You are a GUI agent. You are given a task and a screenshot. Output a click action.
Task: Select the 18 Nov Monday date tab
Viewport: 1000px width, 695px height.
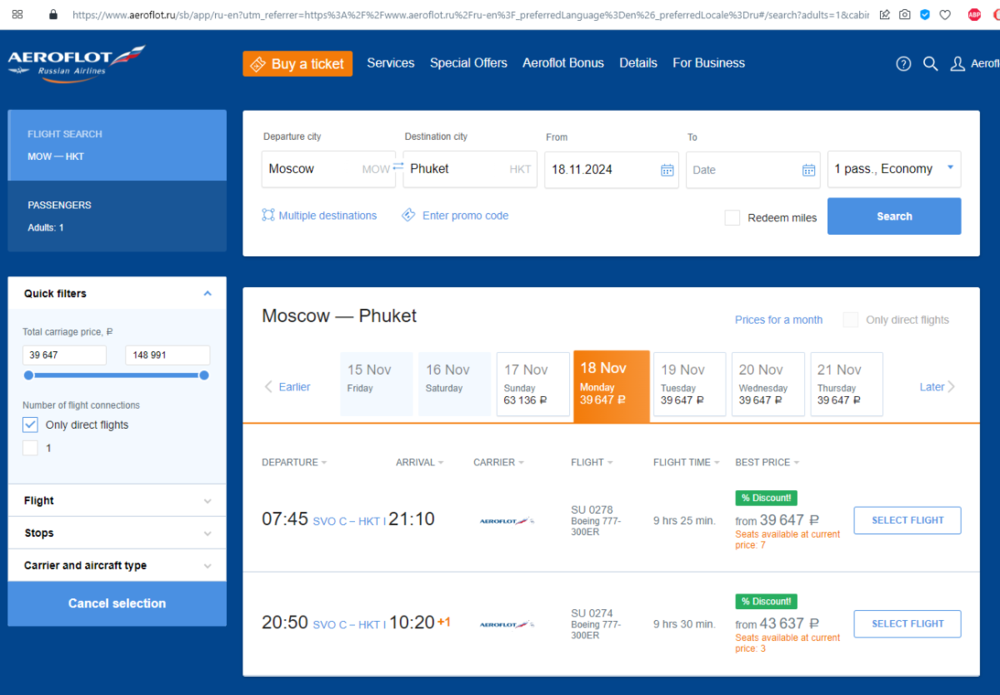(612, 386)
